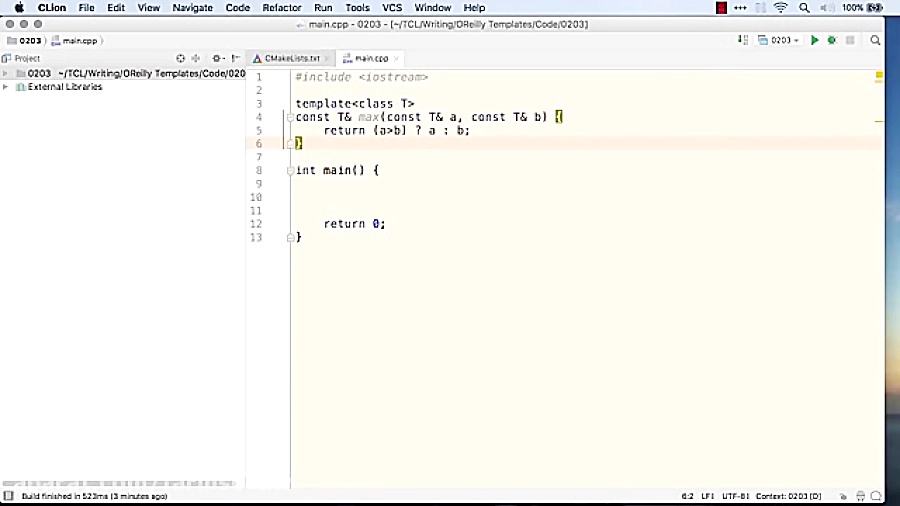Click the return 0; statement
Viewport: 900px width, 506px height.
click(354, 224)
